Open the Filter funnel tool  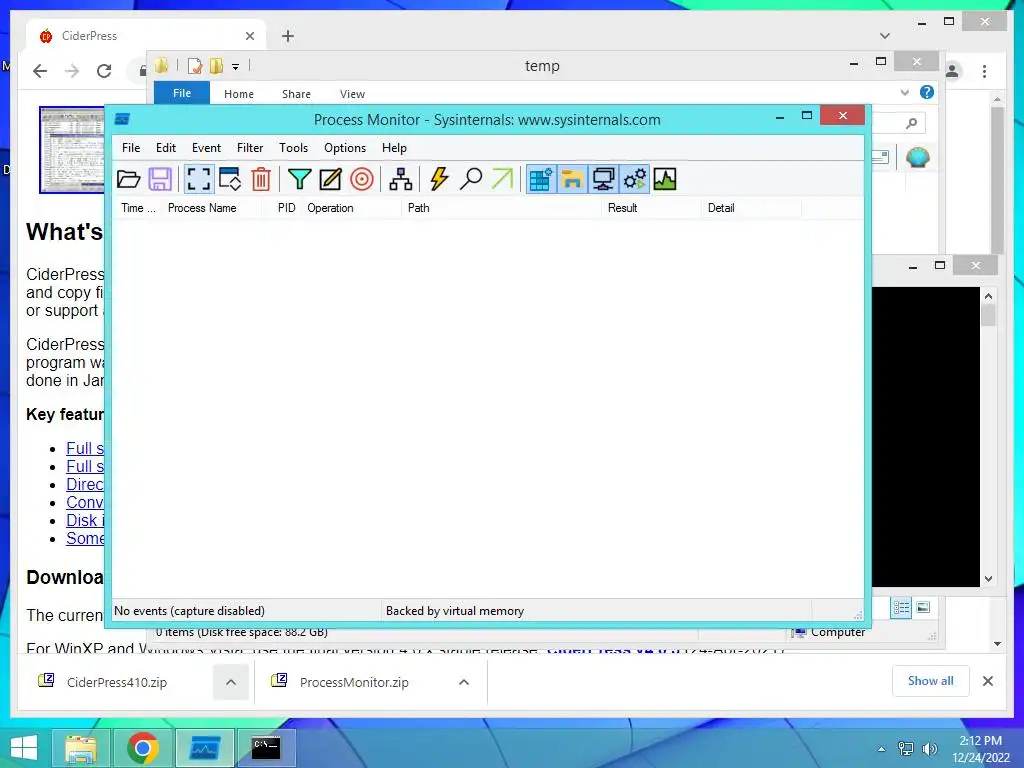[x=299, y=179]
